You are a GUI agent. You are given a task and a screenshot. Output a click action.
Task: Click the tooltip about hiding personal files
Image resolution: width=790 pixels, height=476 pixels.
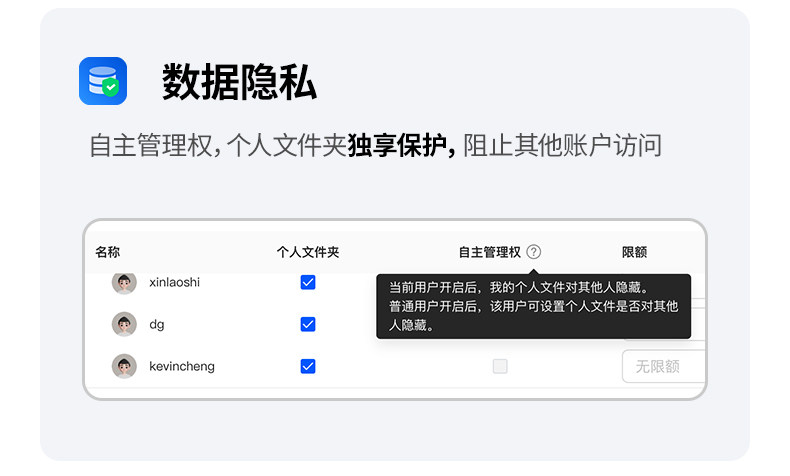(x=533, y=306)
